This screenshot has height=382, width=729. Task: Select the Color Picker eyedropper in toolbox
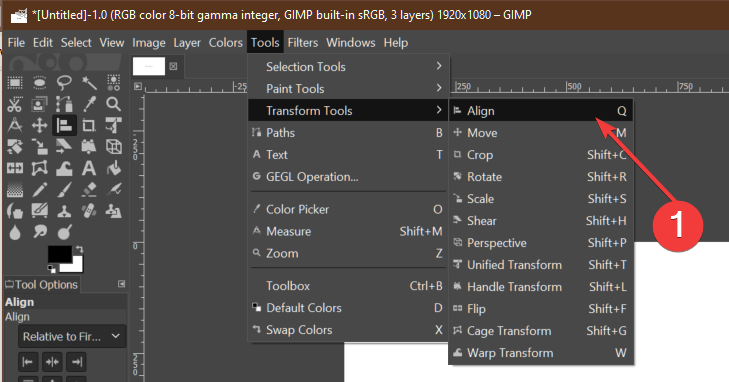[89, 104]
